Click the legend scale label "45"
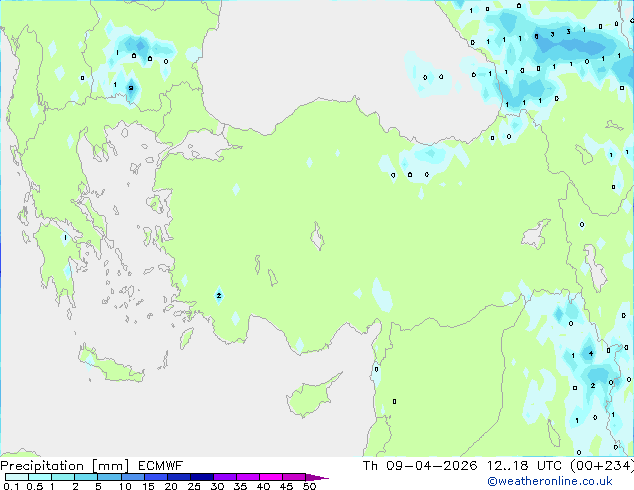This screenshot has height=490, width=634. click(286, 486)
